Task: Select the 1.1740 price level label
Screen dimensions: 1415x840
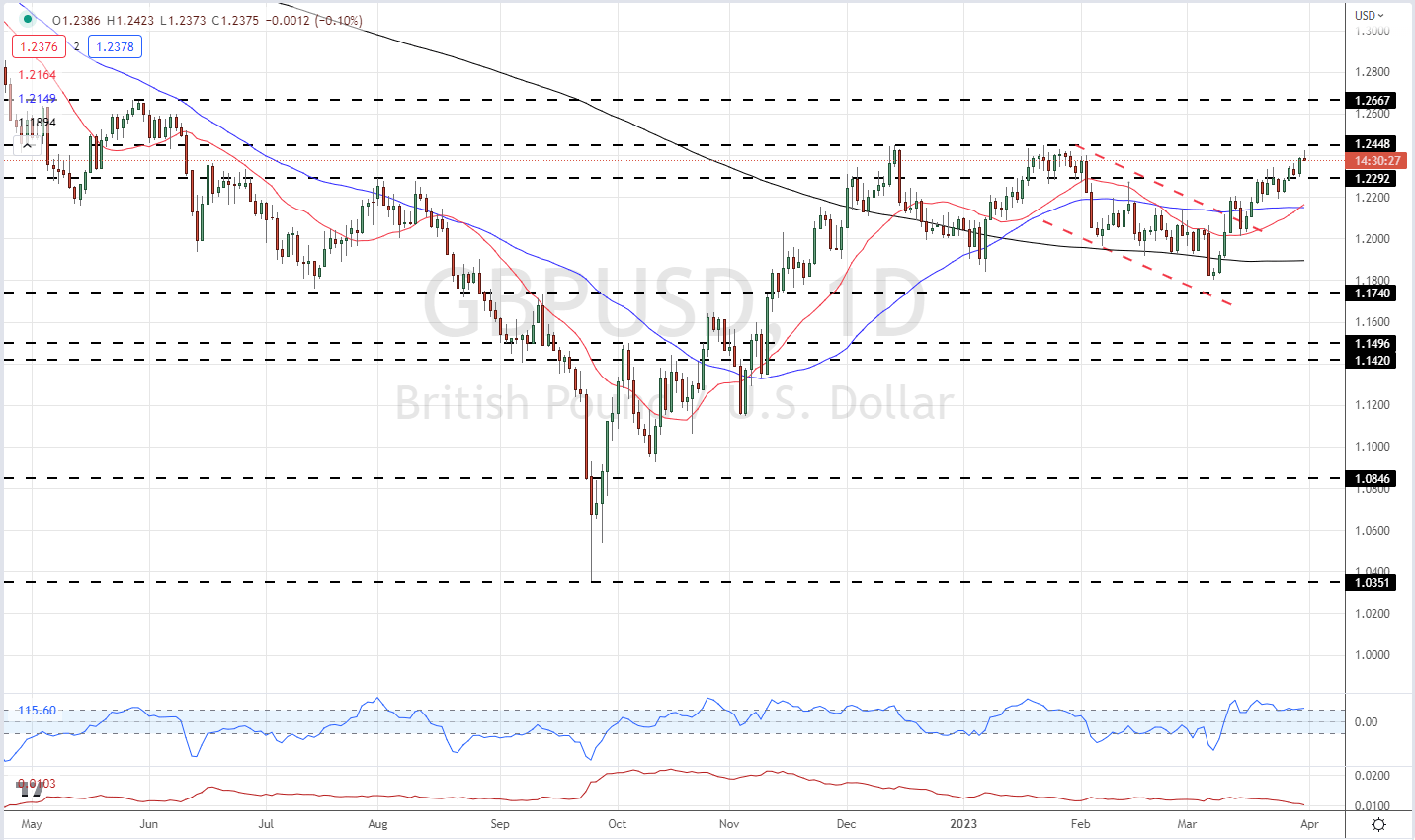Action: 1373,294
